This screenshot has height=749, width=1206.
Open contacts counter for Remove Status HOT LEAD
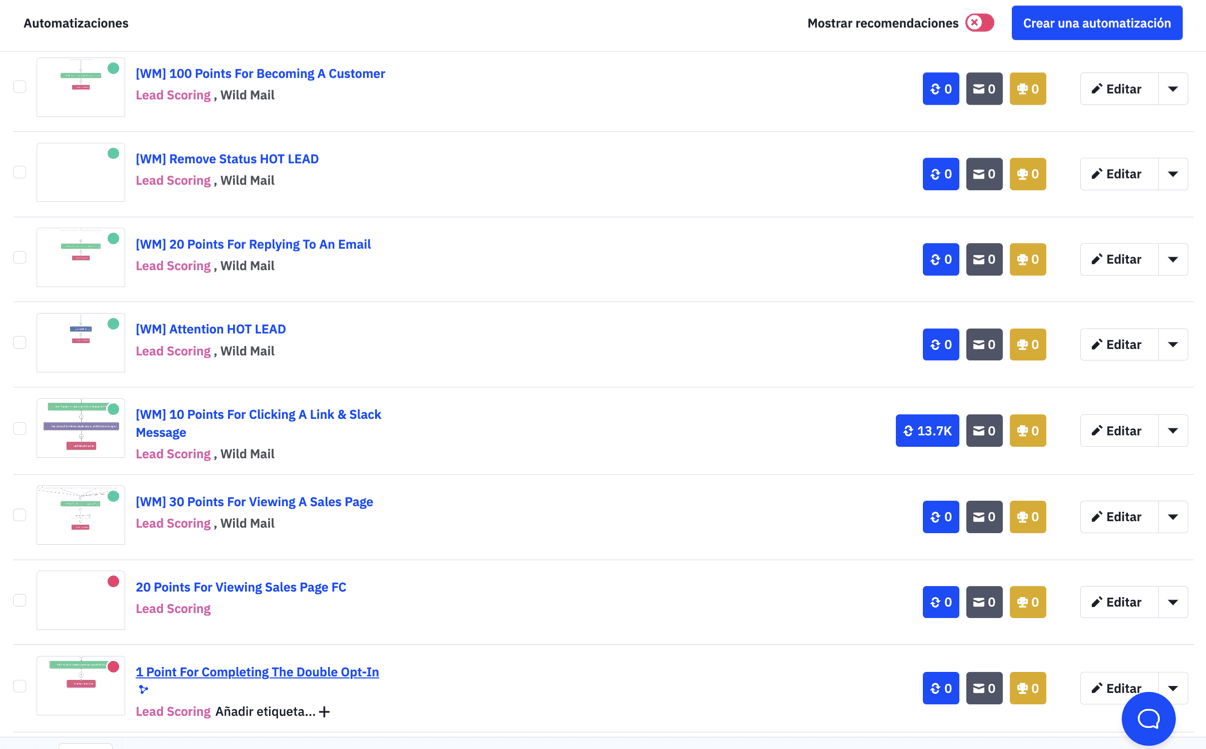(x=941, y=174)
